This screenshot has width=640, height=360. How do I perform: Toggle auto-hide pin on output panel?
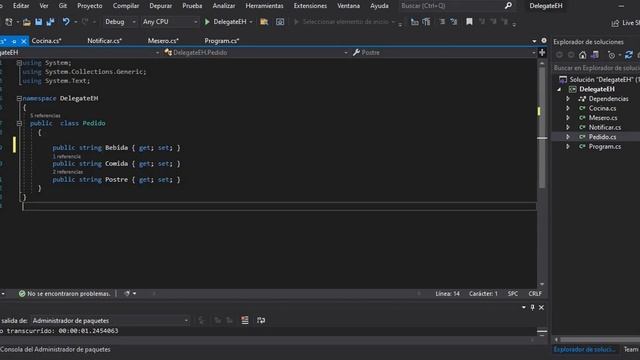pyautogui.click(x=532, y=307)
